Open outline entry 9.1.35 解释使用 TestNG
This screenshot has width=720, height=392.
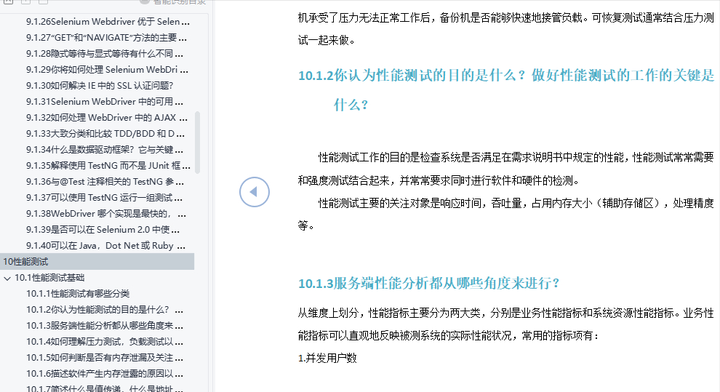[x=108, y=166]
